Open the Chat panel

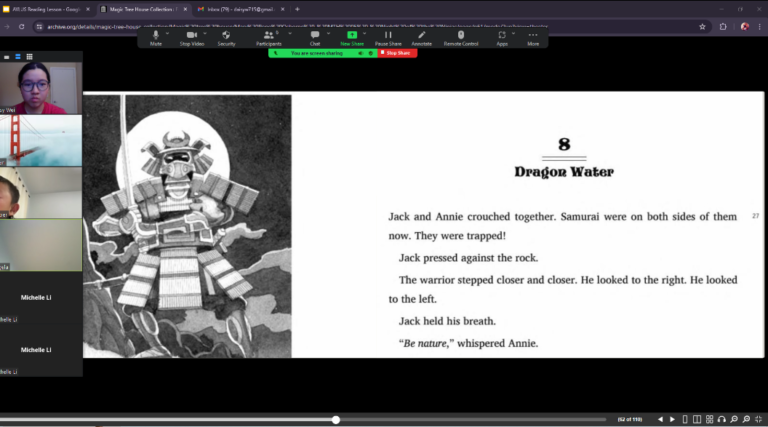click(x=315, y=38)
